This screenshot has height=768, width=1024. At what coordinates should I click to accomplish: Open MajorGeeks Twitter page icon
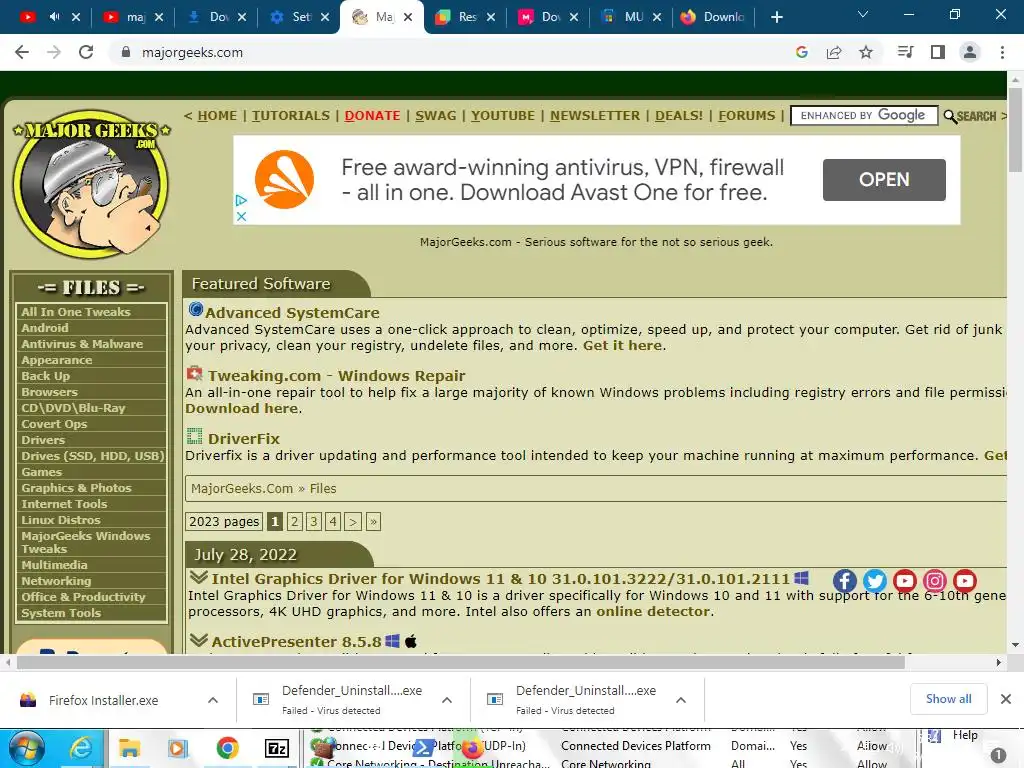(874, 581)
